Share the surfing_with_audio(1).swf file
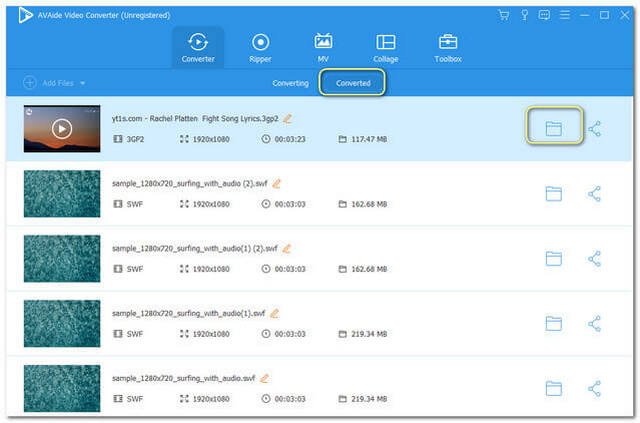This screenshot has height=423, width=640. click(x=595, y=323)
